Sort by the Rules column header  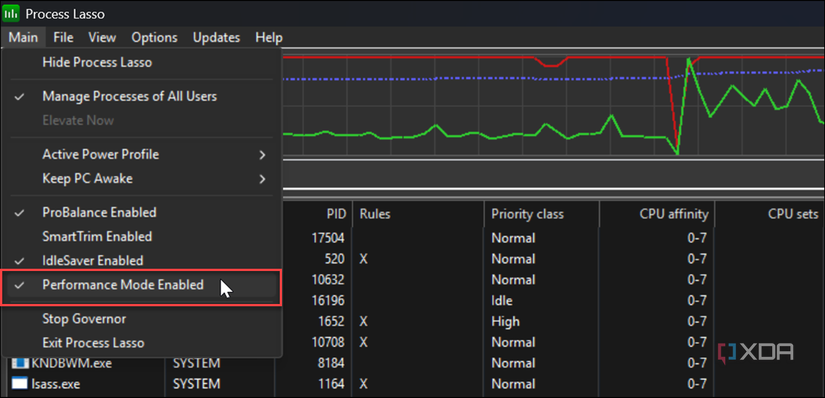coord(418,214)
